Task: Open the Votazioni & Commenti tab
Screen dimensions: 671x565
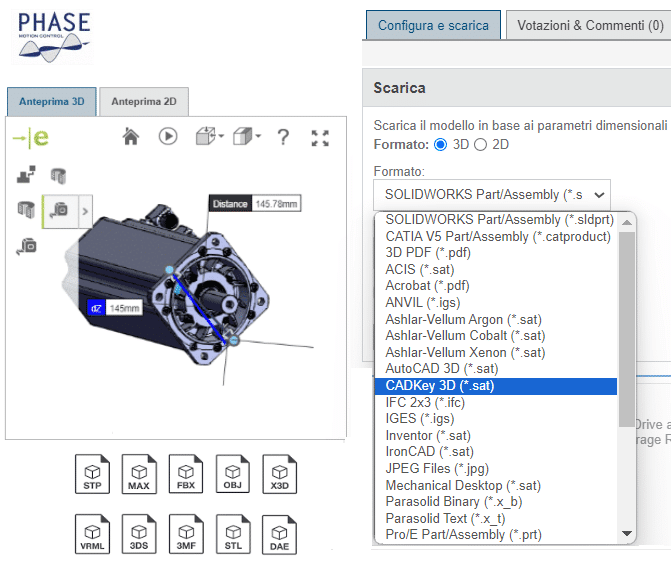Action: pos(591,25)
